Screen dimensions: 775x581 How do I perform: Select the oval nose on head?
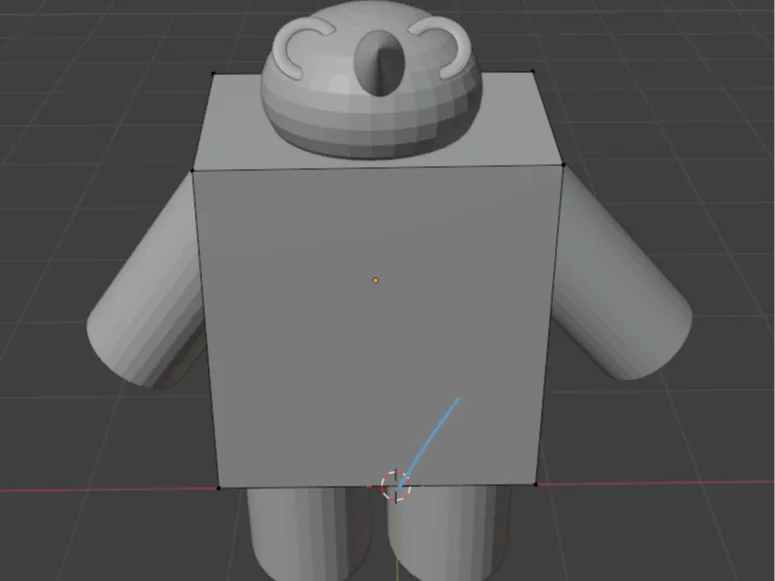point(380,63)
